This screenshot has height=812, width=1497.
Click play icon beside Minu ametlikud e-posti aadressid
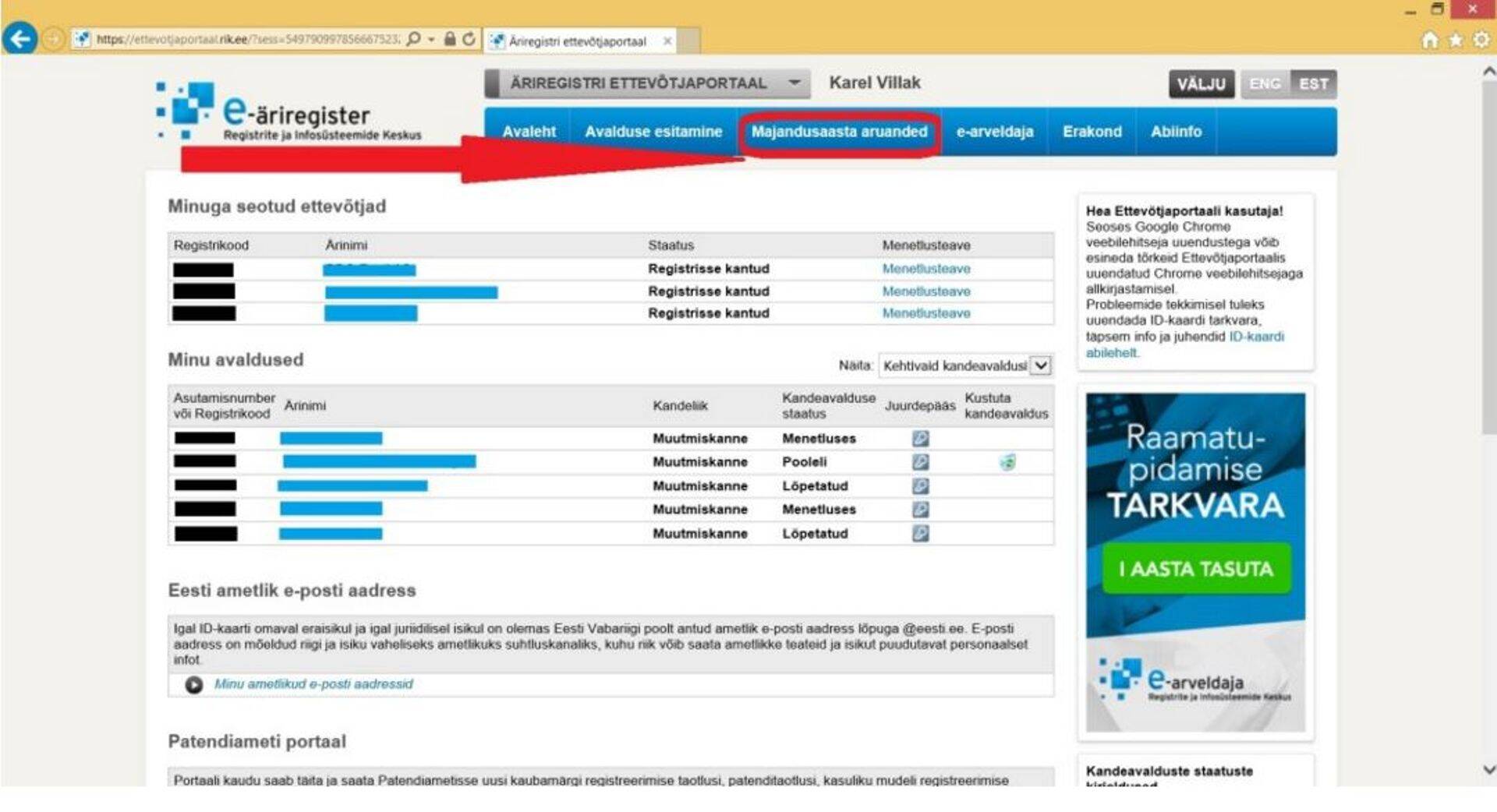pos(193,684)
